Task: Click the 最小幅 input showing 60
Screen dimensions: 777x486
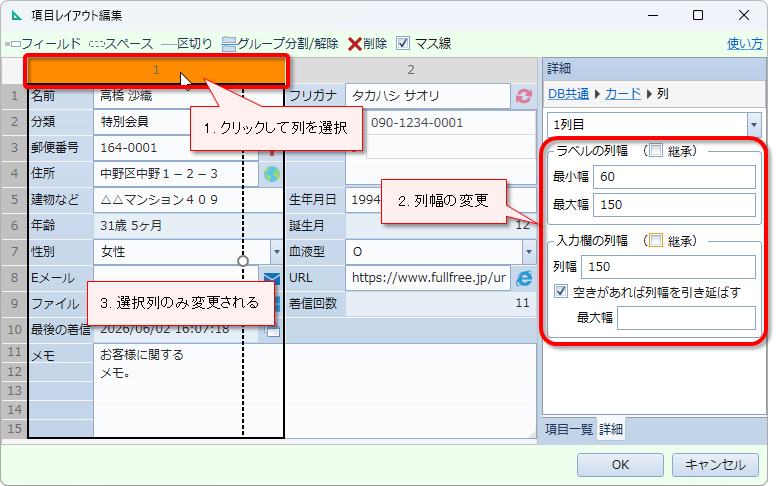Action: 674,177
